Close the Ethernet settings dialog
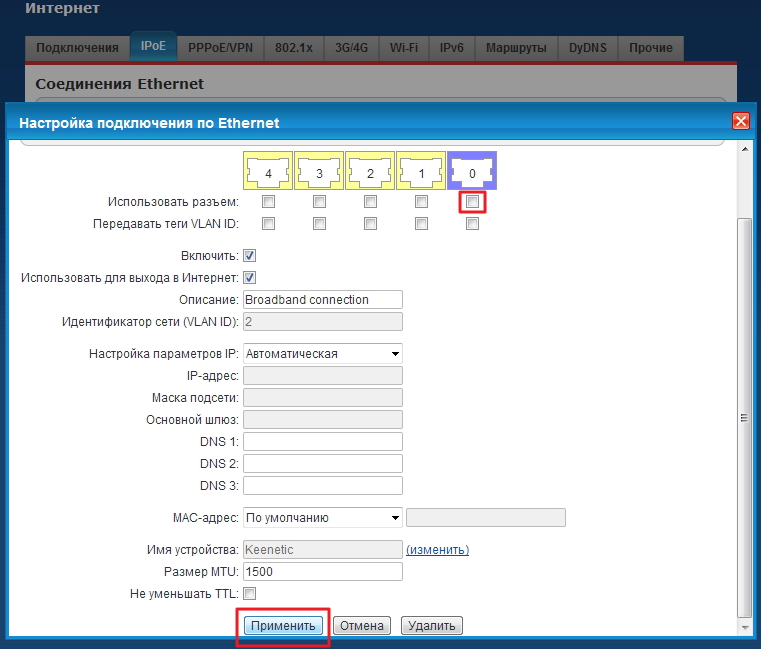Screen dimensions: 761x649 [x=741, y=122]
